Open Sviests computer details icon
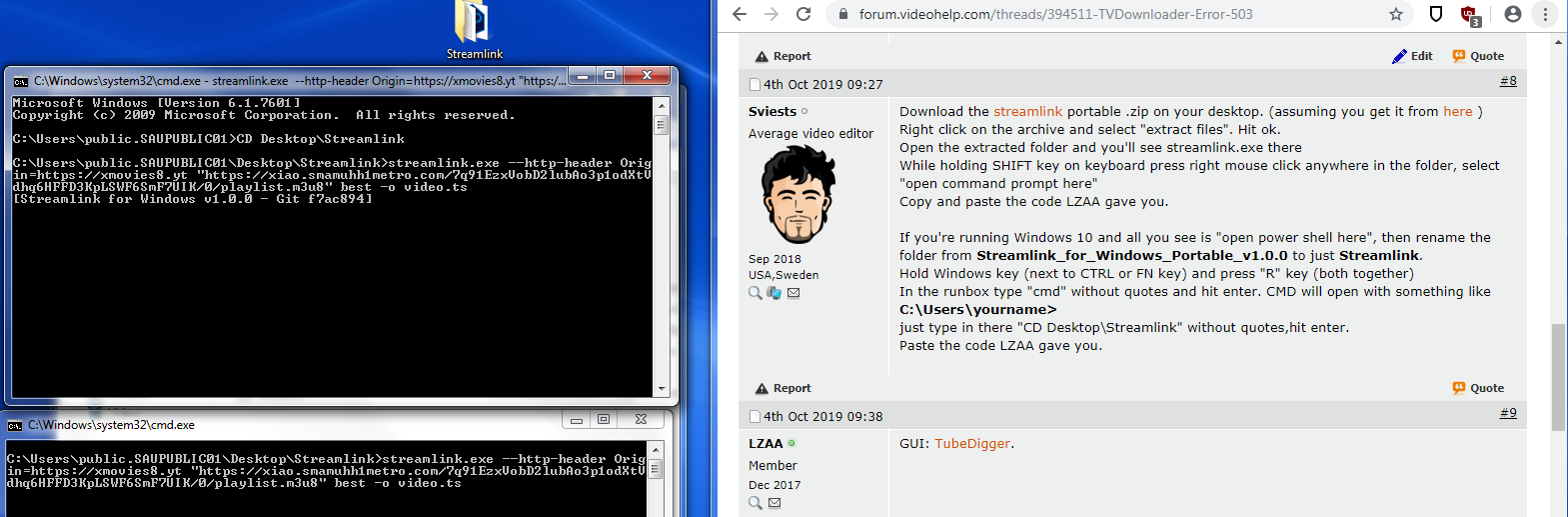1568x517 pixels. (x=774, y=293)
